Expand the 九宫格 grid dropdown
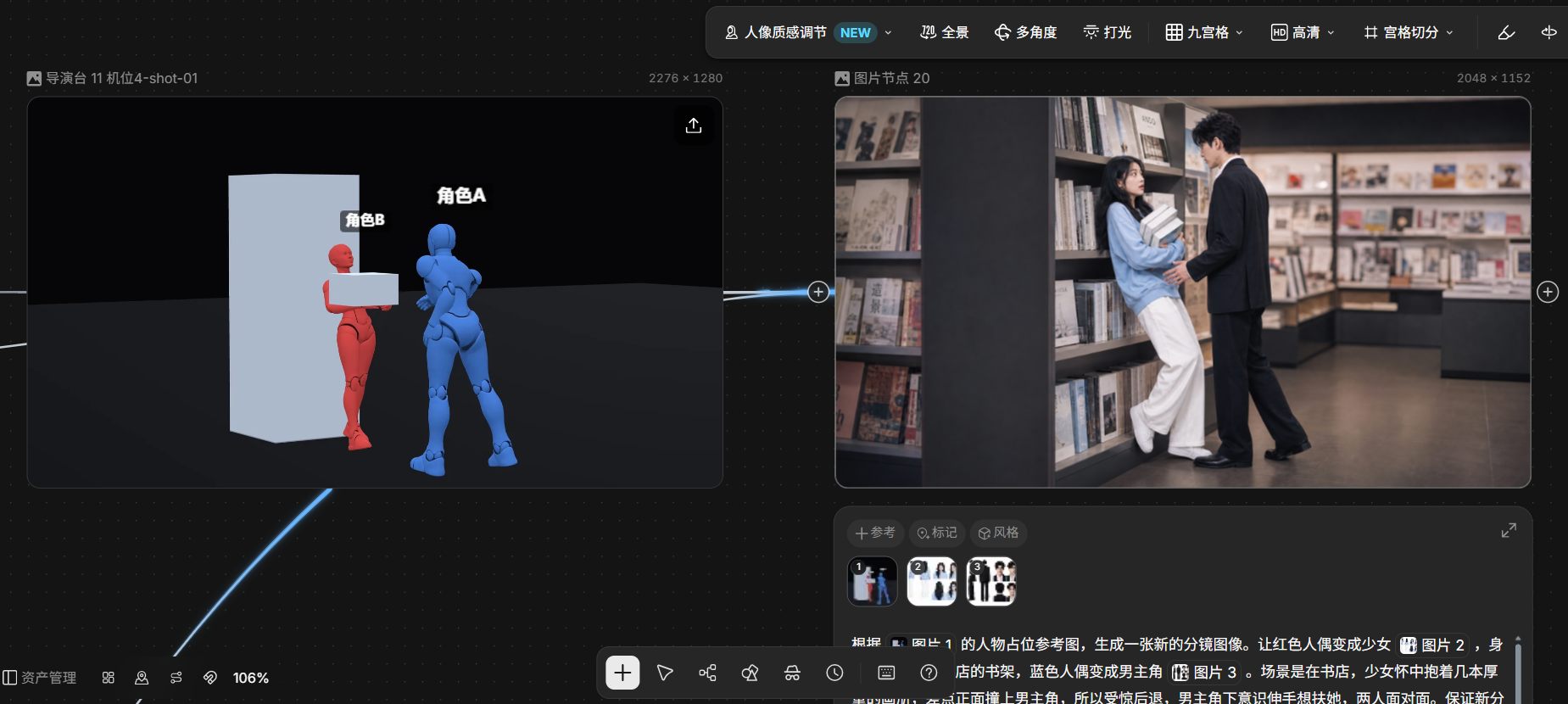1568x704 pixels. [1204, 32]
